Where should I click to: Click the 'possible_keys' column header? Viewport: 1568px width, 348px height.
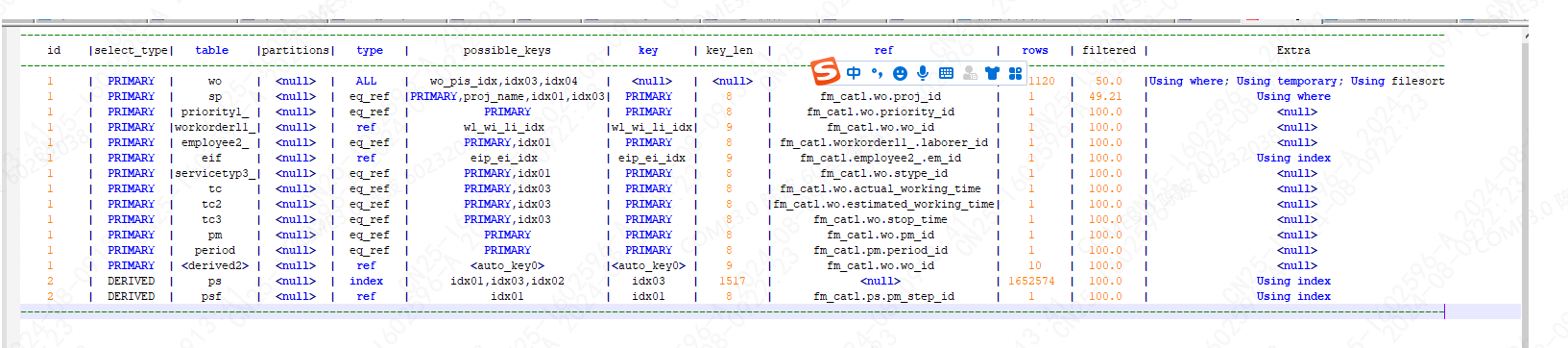pos(507,50)
